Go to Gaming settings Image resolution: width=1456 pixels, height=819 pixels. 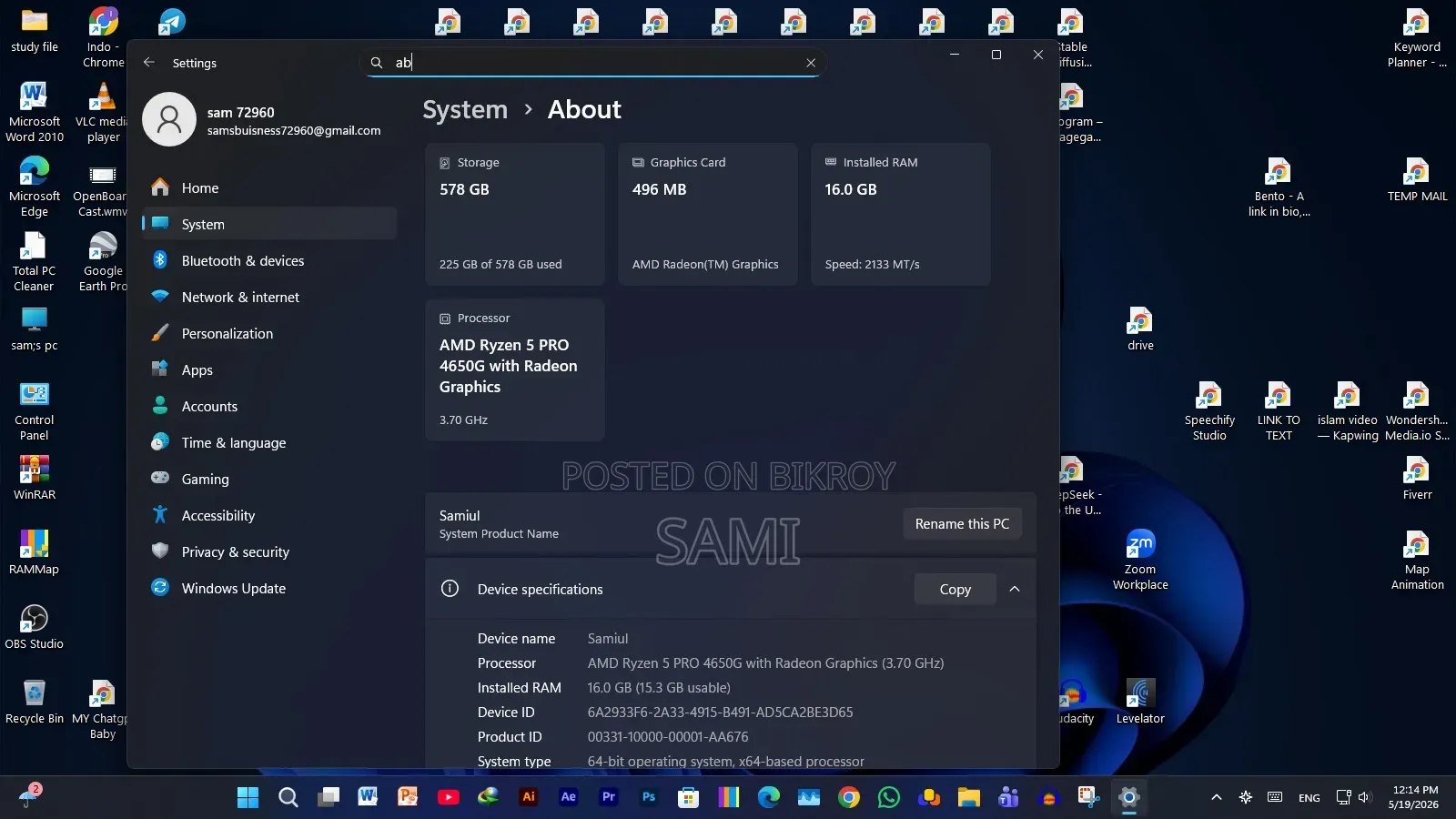pos(269,479)
